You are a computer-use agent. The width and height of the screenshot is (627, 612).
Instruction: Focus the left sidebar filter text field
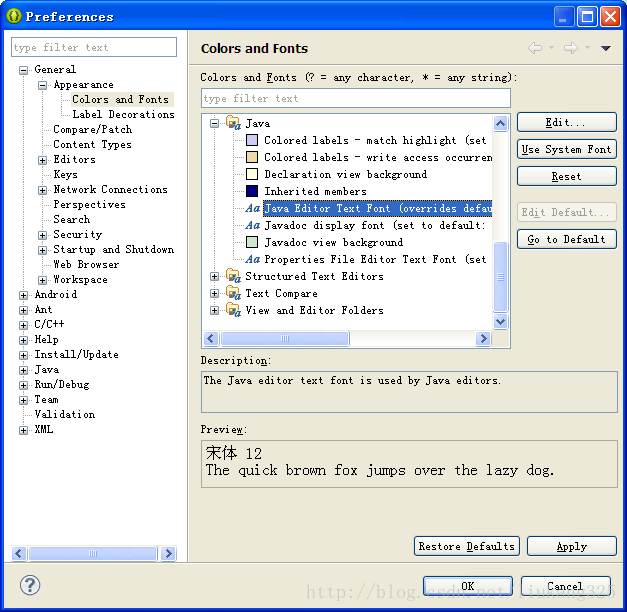click(x=94, y=47)
